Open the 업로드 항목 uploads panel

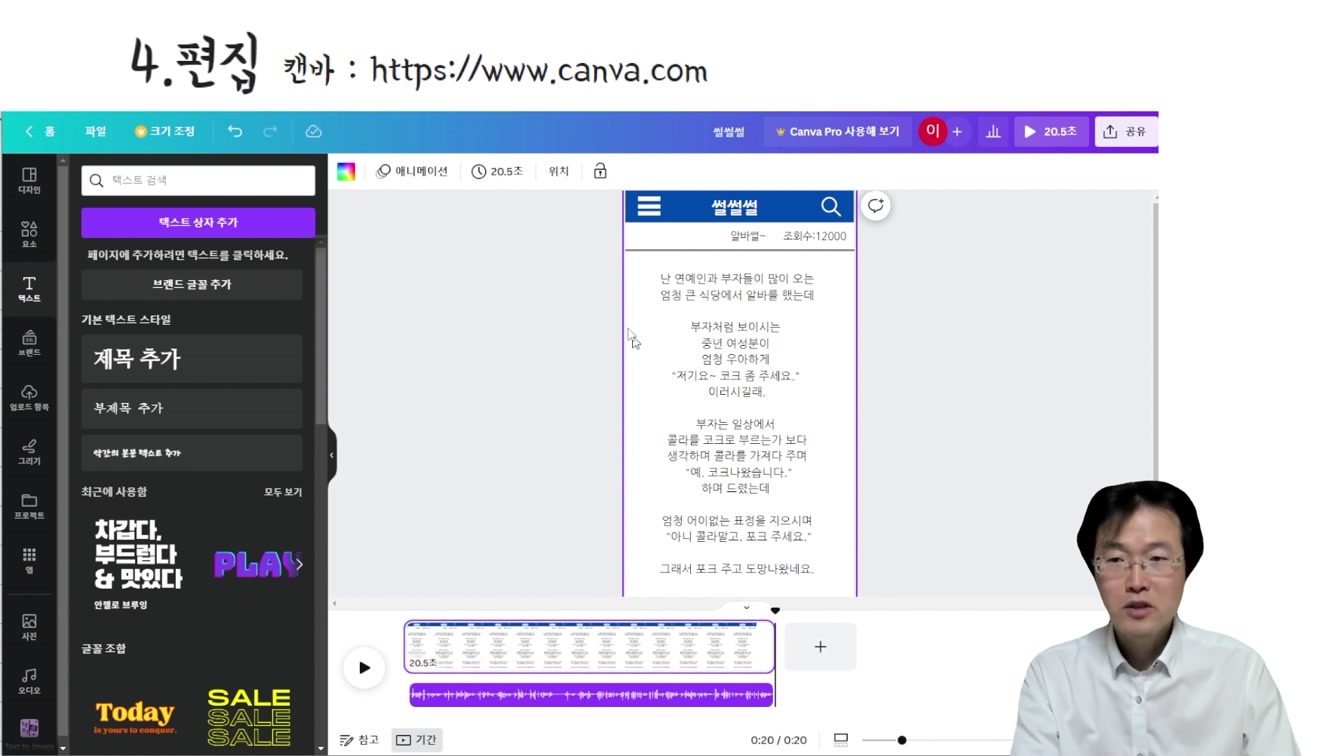click(x=29, y=397)
